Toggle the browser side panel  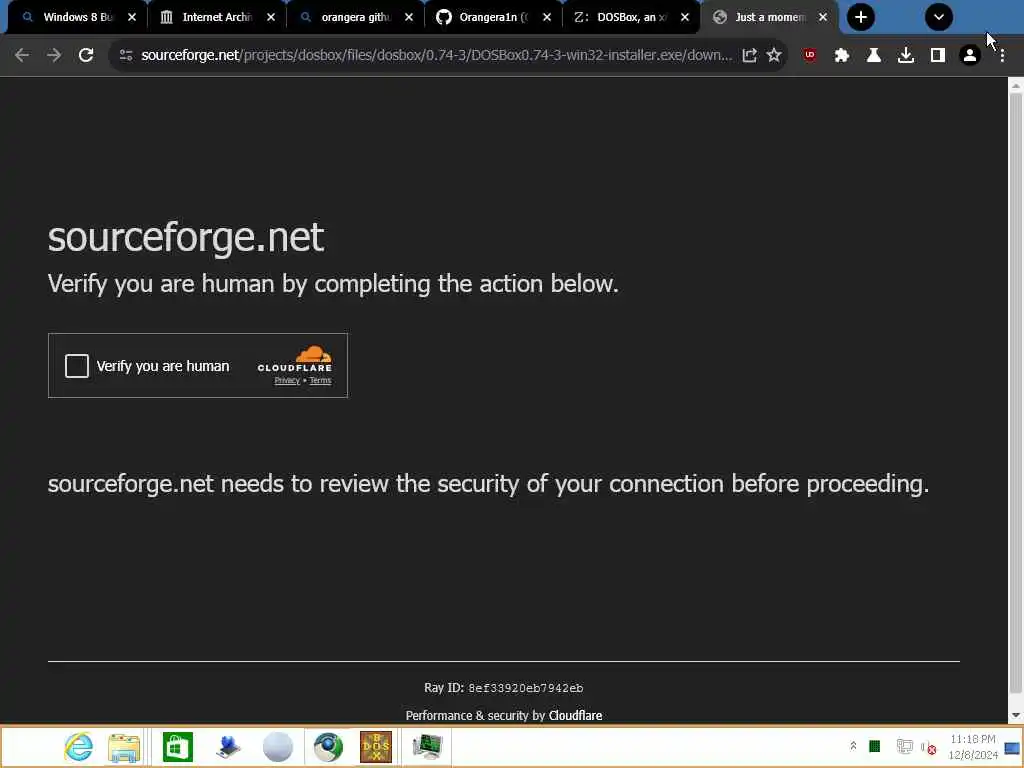938,55
